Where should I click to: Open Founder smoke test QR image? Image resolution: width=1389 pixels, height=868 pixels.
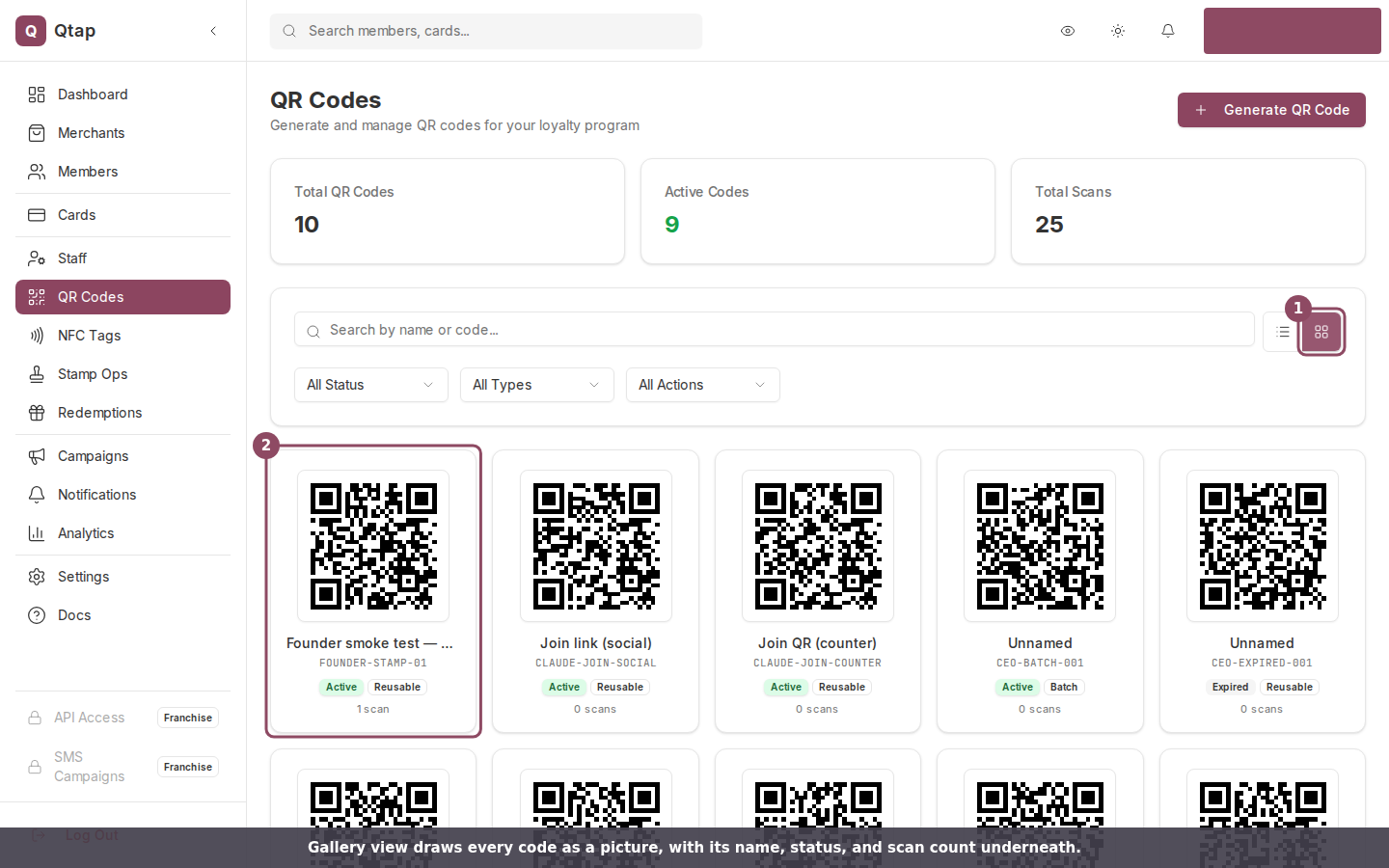pyautogui.click(x=373, y=546)
